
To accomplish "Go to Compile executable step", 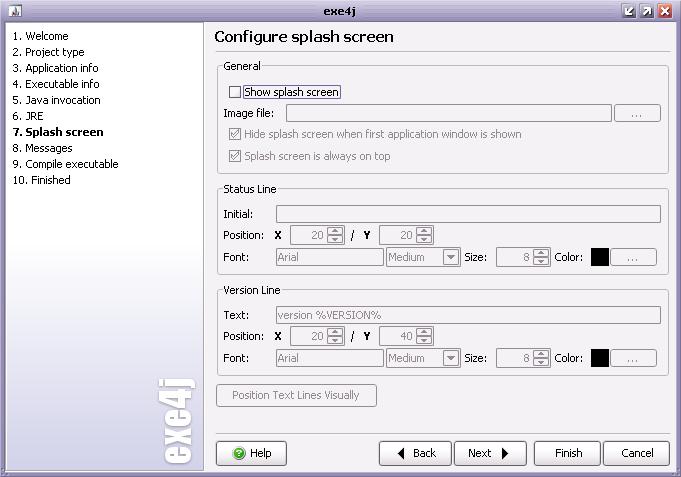I will (71, 164).
